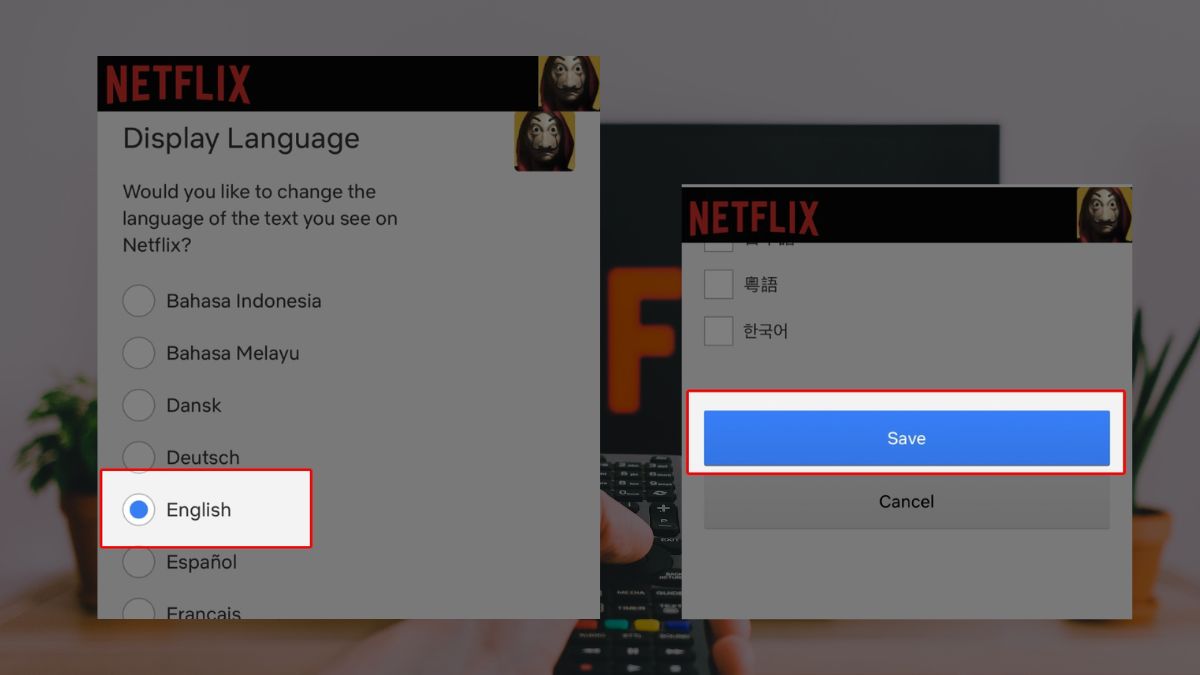
Task: Choose Bahasa Melayu as display language
Action: [x=139, y=353]
